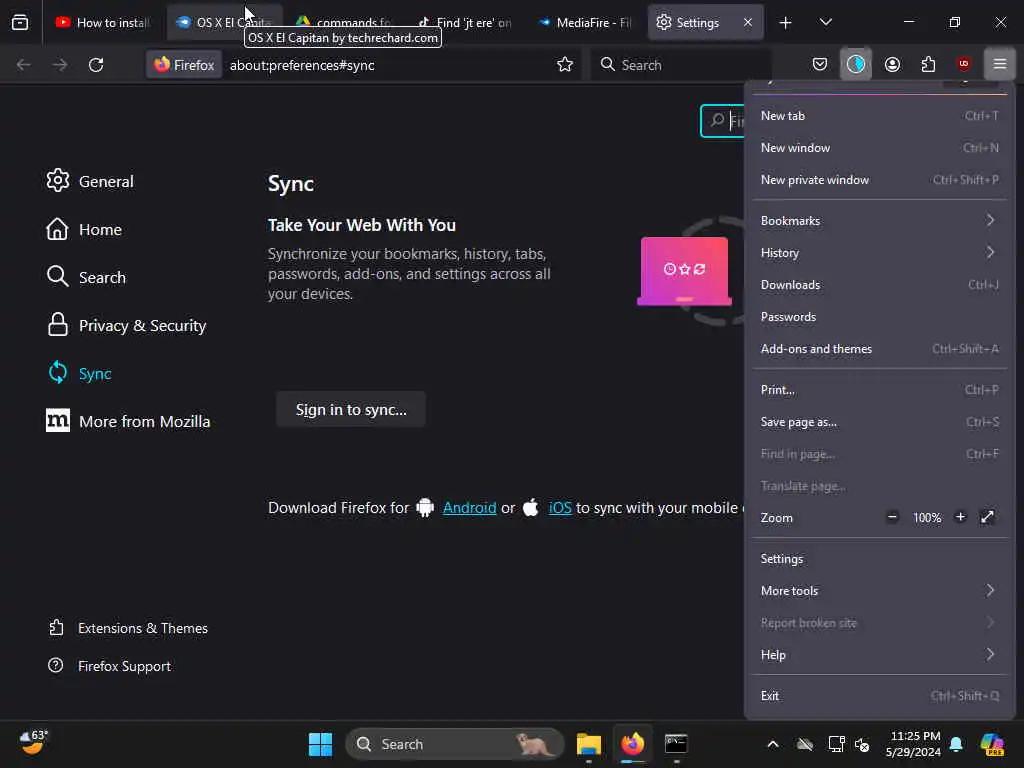The image size is (1024, 768).
Task: Click Sign in to sync button
Action: pyautogui.click(x=351, y=409)
